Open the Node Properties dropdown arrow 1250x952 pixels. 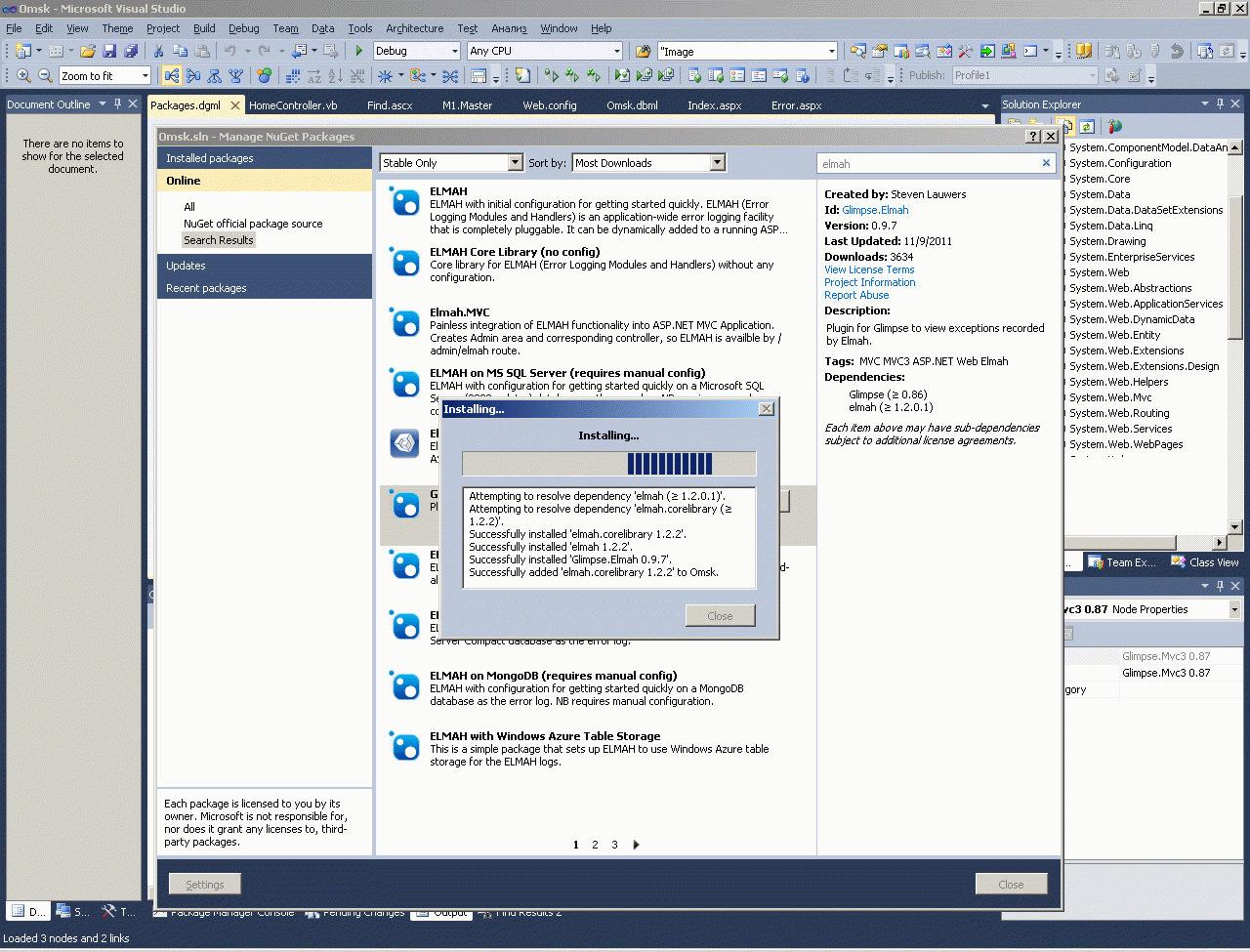[1234, 609]
